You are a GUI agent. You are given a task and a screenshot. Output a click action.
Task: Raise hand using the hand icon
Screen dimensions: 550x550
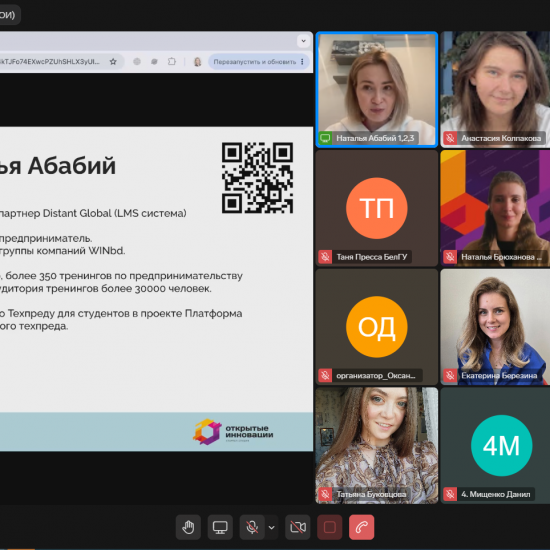tap(188, 527)
